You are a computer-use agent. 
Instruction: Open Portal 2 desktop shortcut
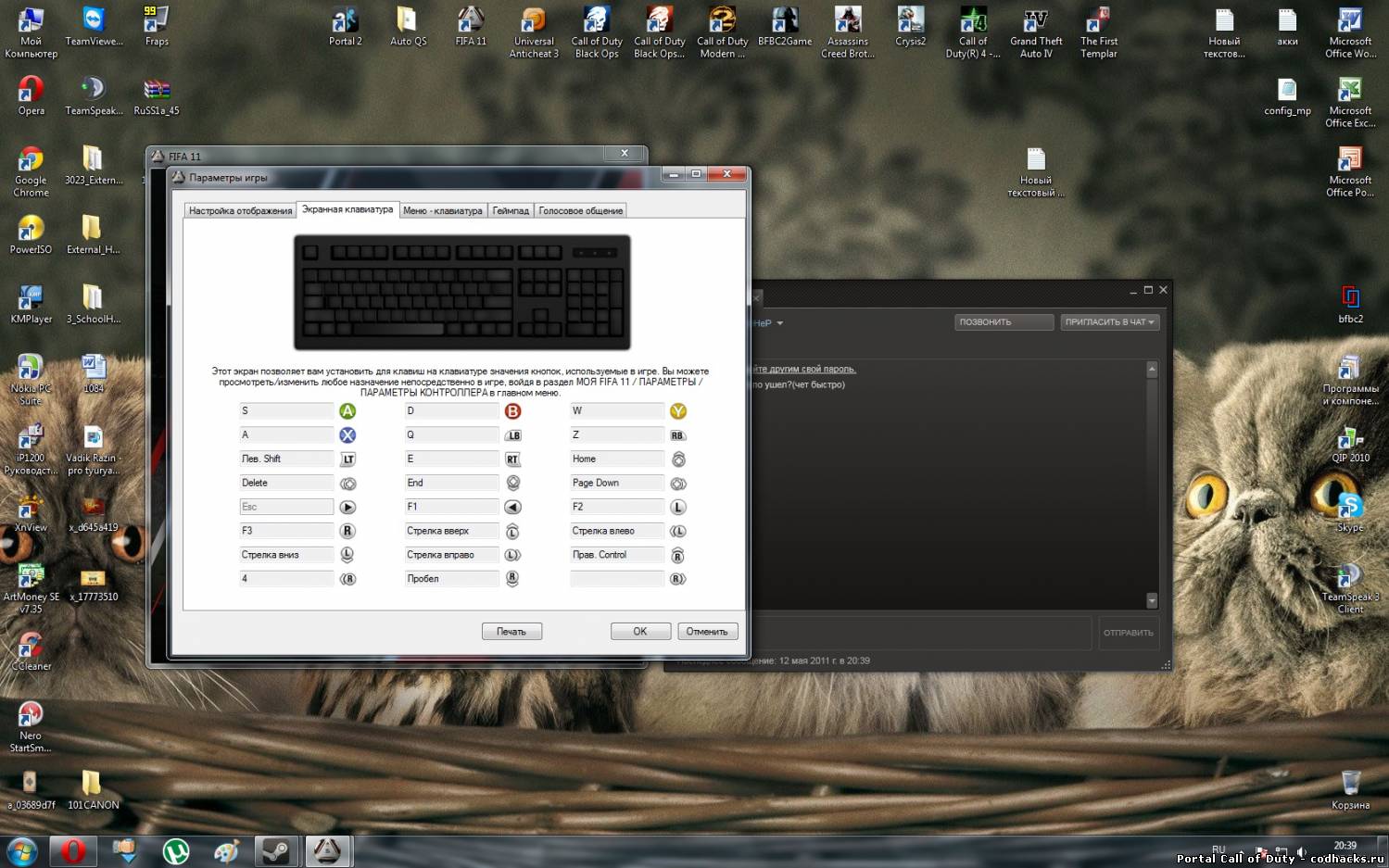(x=345, y=27)
